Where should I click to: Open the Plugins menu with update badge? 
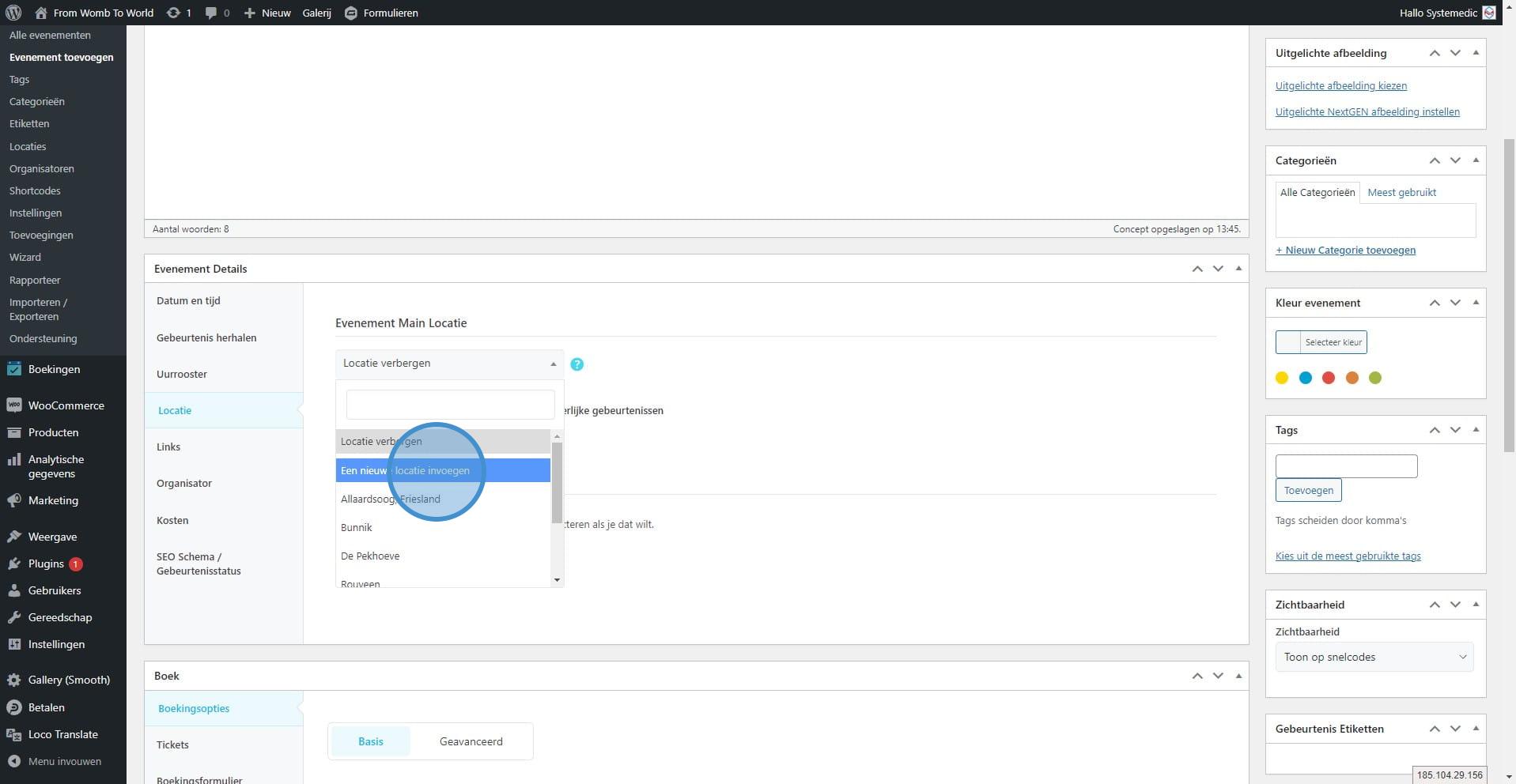[x=46, y=563]
